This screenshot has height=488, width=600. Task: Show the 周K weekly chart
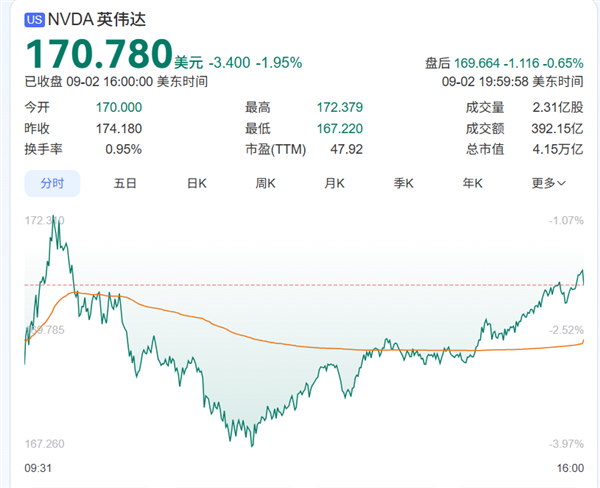click(265, 183)
